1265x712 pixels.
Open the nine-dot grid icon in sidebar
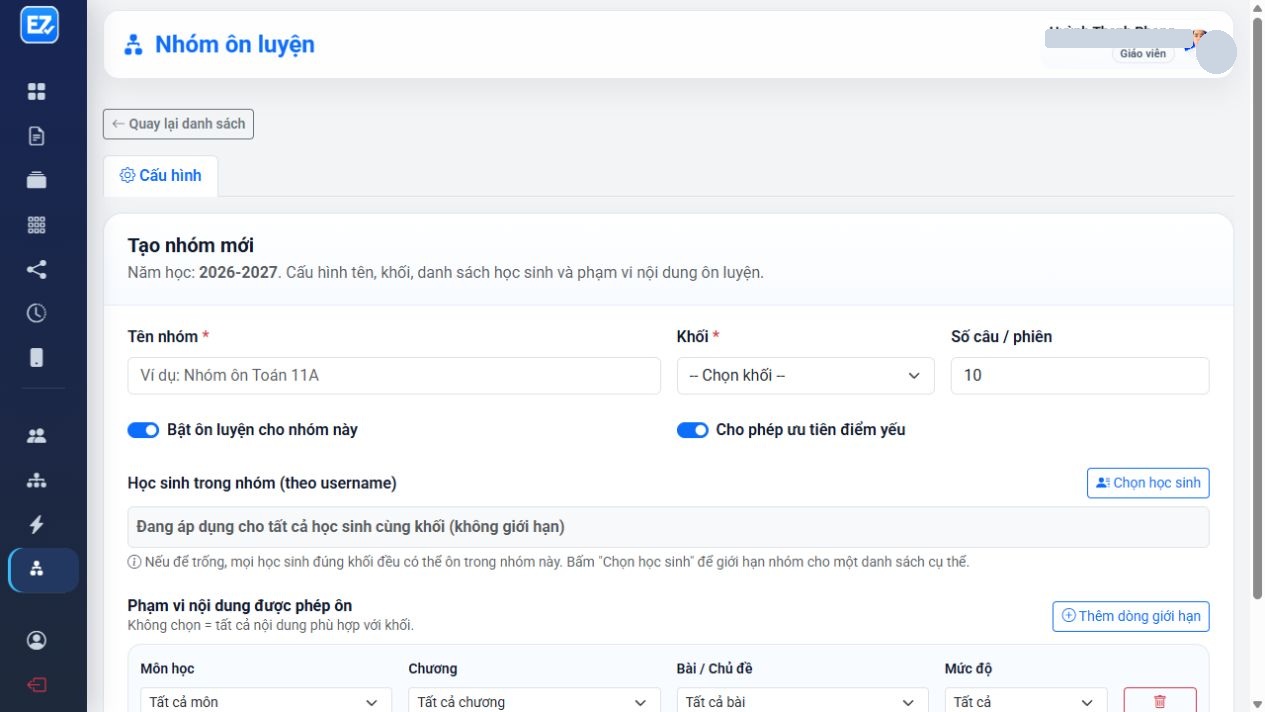37,225
